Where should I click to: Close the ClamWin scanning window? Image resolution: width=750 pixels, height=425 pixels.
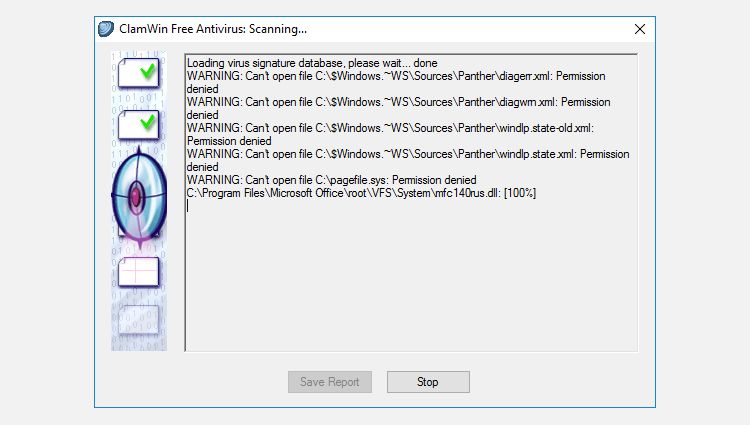[640, 29]
